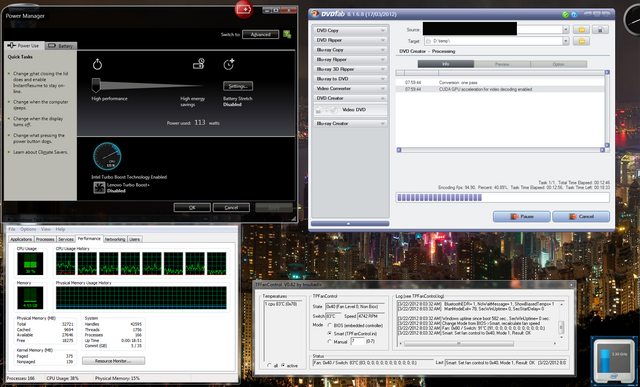Select BIOS (embedded controller) fan mode
Image resolution: width=640 pixels, height=387 pixels.
(330, 325)
